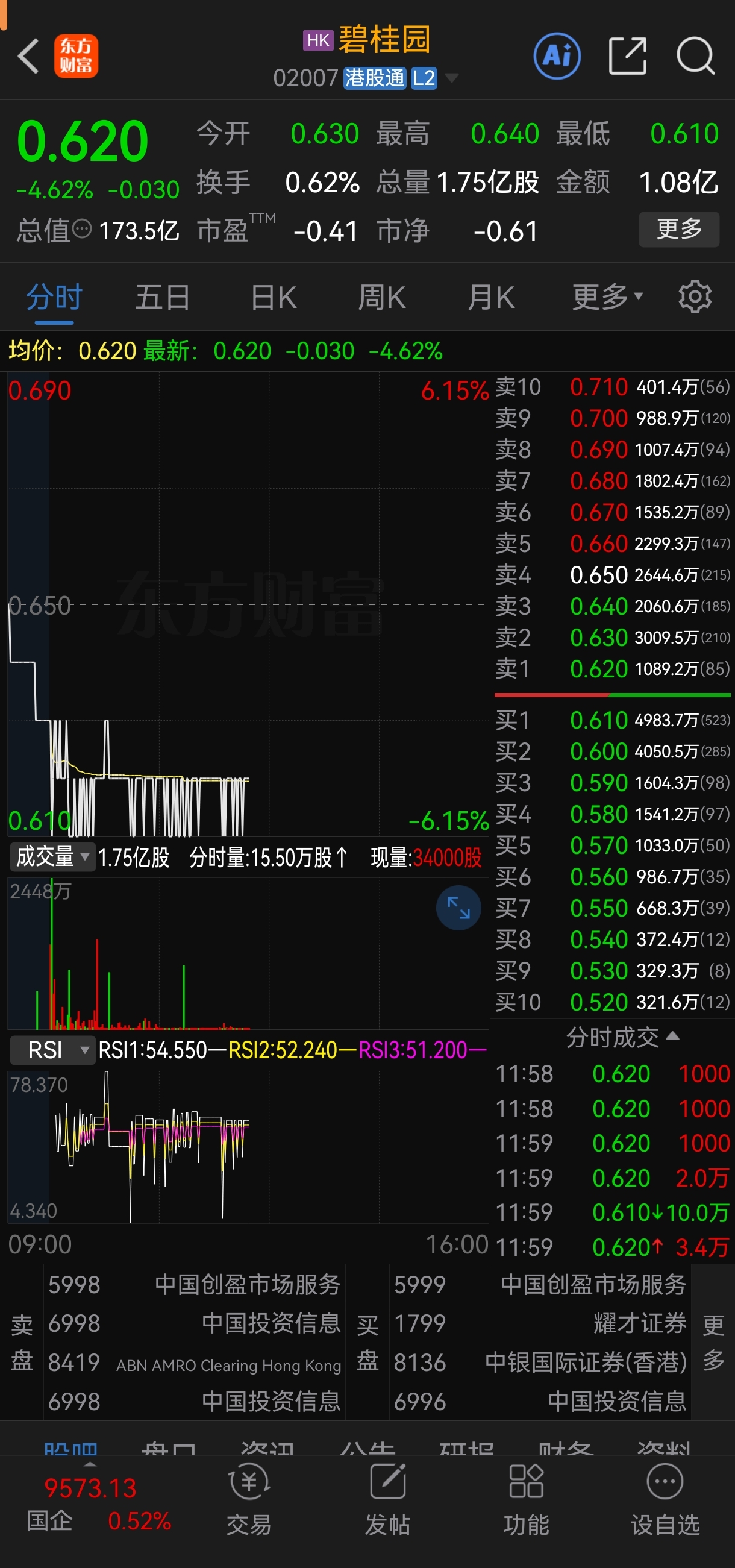
Task: Select 买10 order row at 0.520
Action: pyautogui.click(x=612, y=1002)
